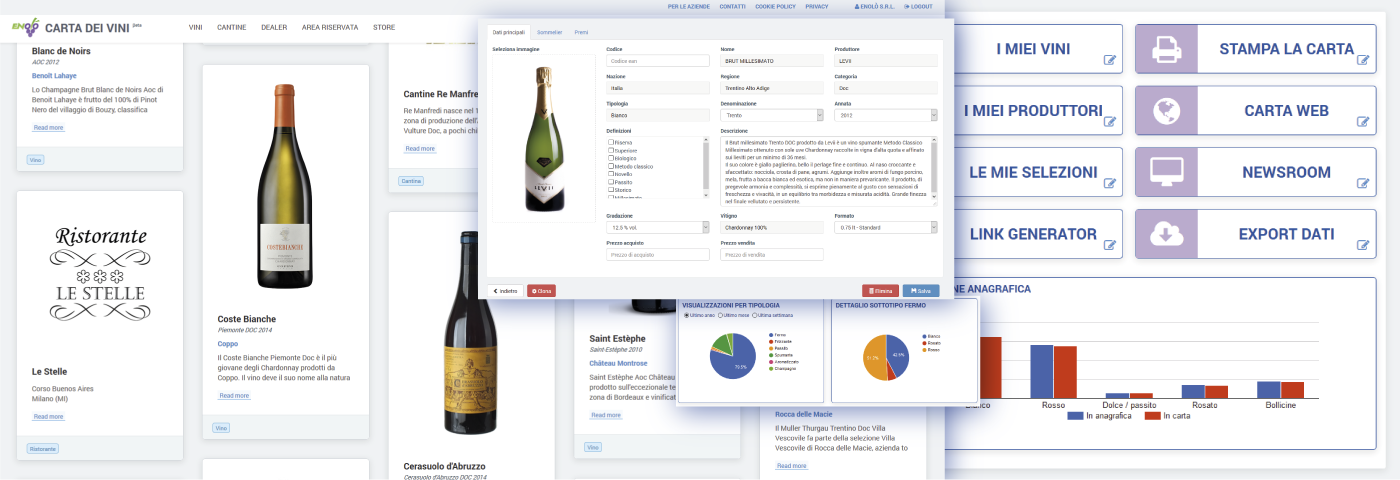Check the Metodo classico checkbox
The width and height of the screenshot is (1400, 480).
pyautogui.click(x=611, y=166)
